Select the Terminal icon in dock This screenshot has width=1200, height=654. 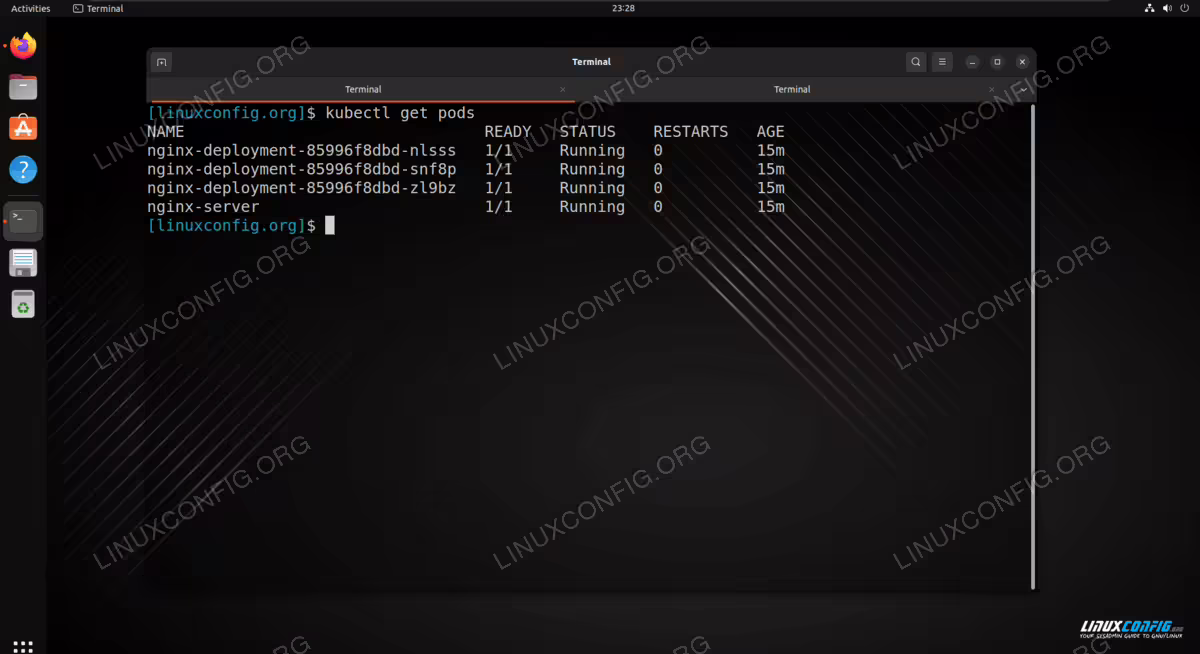[x=23, y=221]
